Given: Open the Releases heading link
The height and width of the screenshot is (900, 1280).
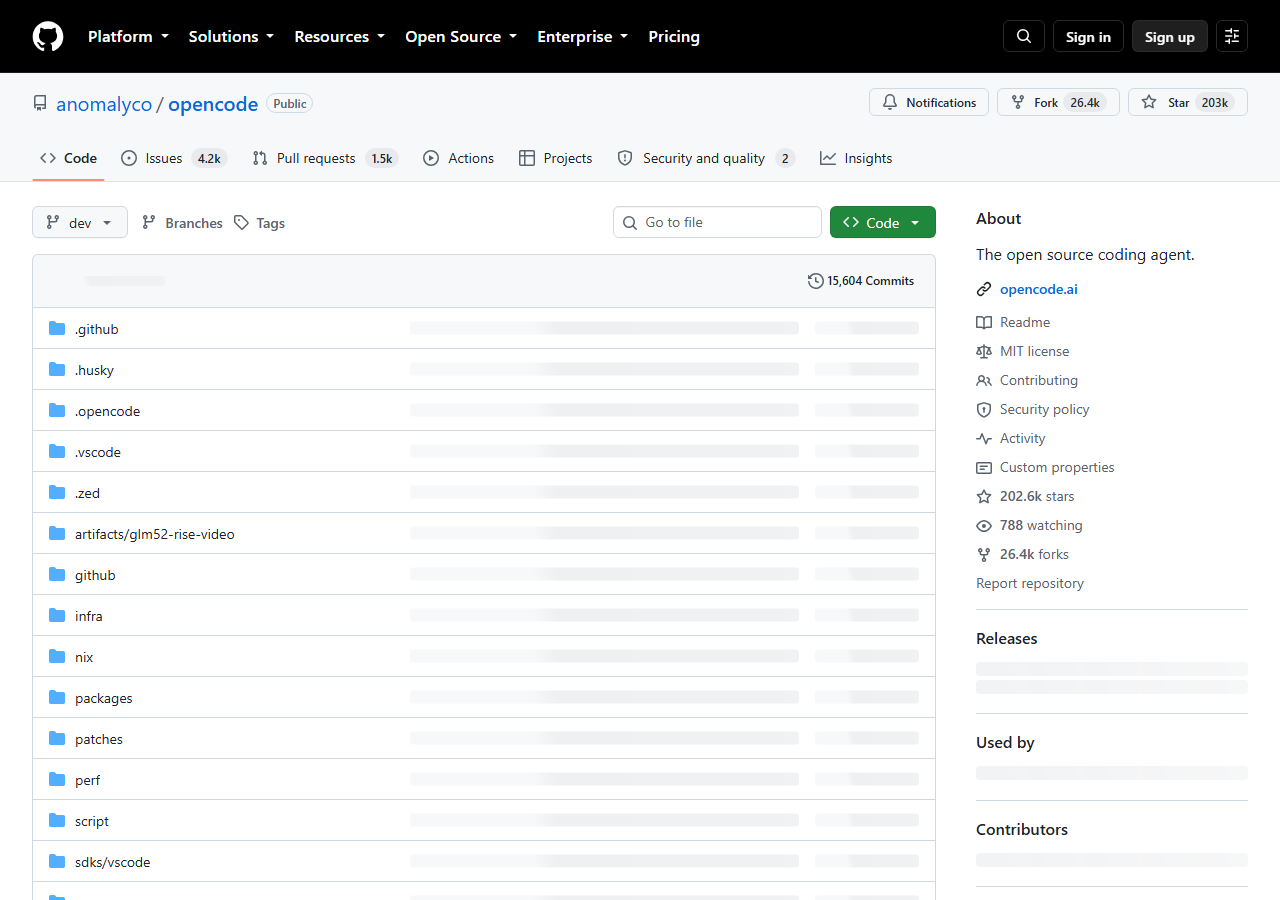Looking at the screenshot, I should [x=1007, y=638].
